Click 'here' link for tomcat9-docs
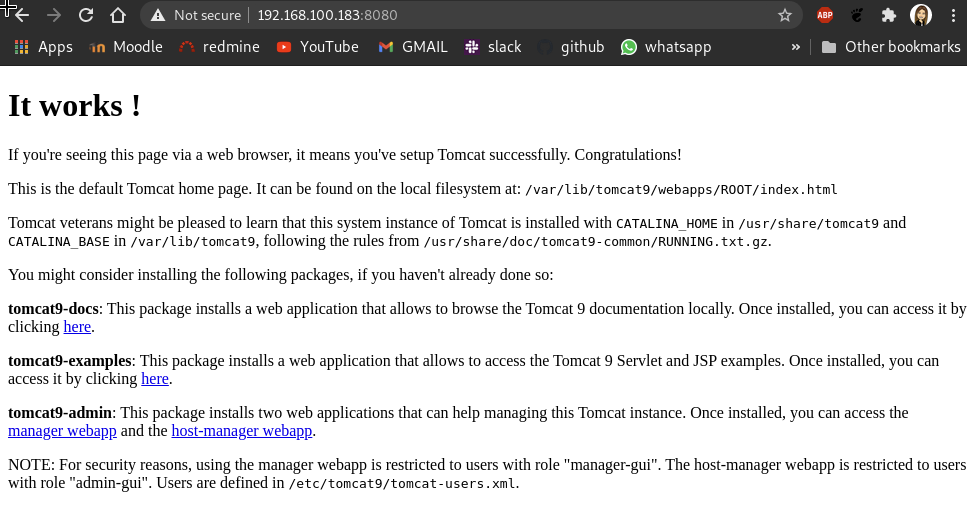 pos(77,327)
